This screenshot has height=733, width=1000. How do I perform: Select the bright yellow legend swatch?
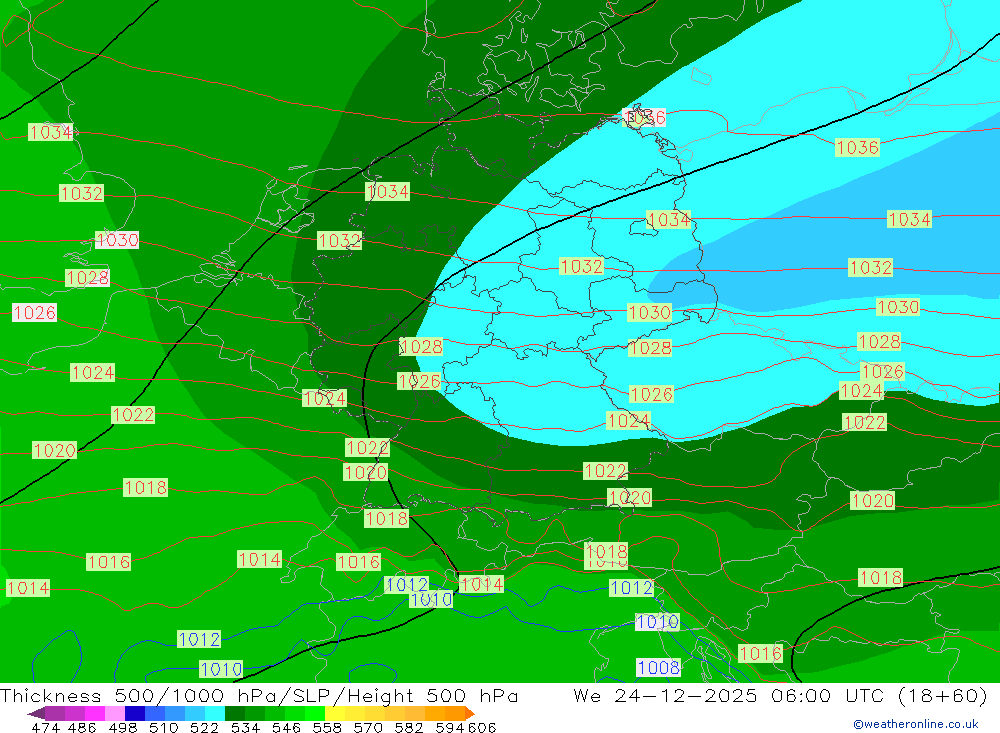click(335, 713)
